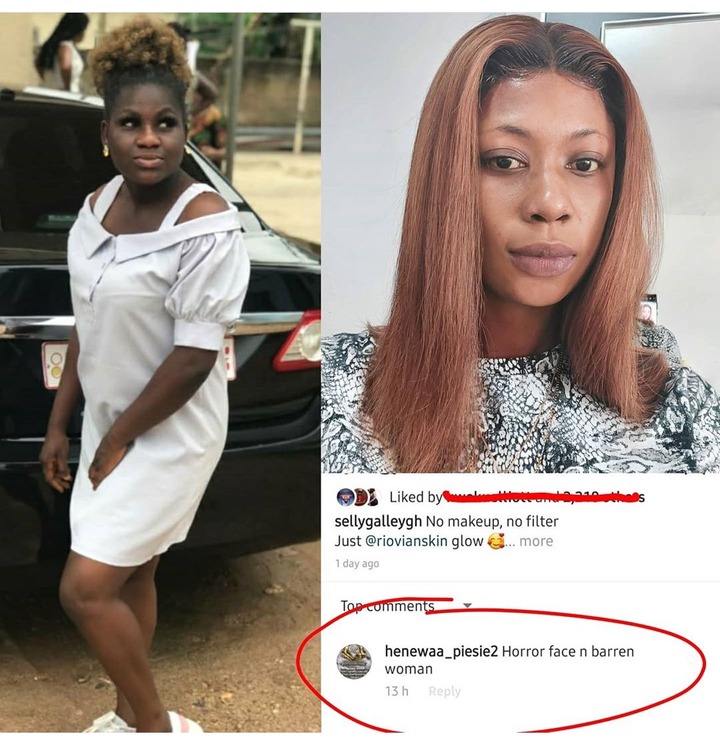Image resolution: width=720 pixels, height=752 pixels.
Task: Expand the caption with the more link
Action: pyautogui.click(x=536, y=541)
